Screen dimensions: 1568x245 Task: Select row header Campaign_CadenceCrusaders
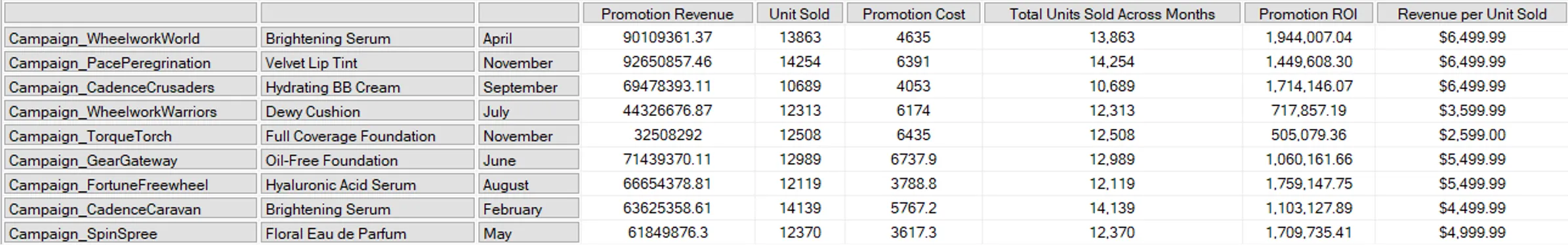(130, 86)
